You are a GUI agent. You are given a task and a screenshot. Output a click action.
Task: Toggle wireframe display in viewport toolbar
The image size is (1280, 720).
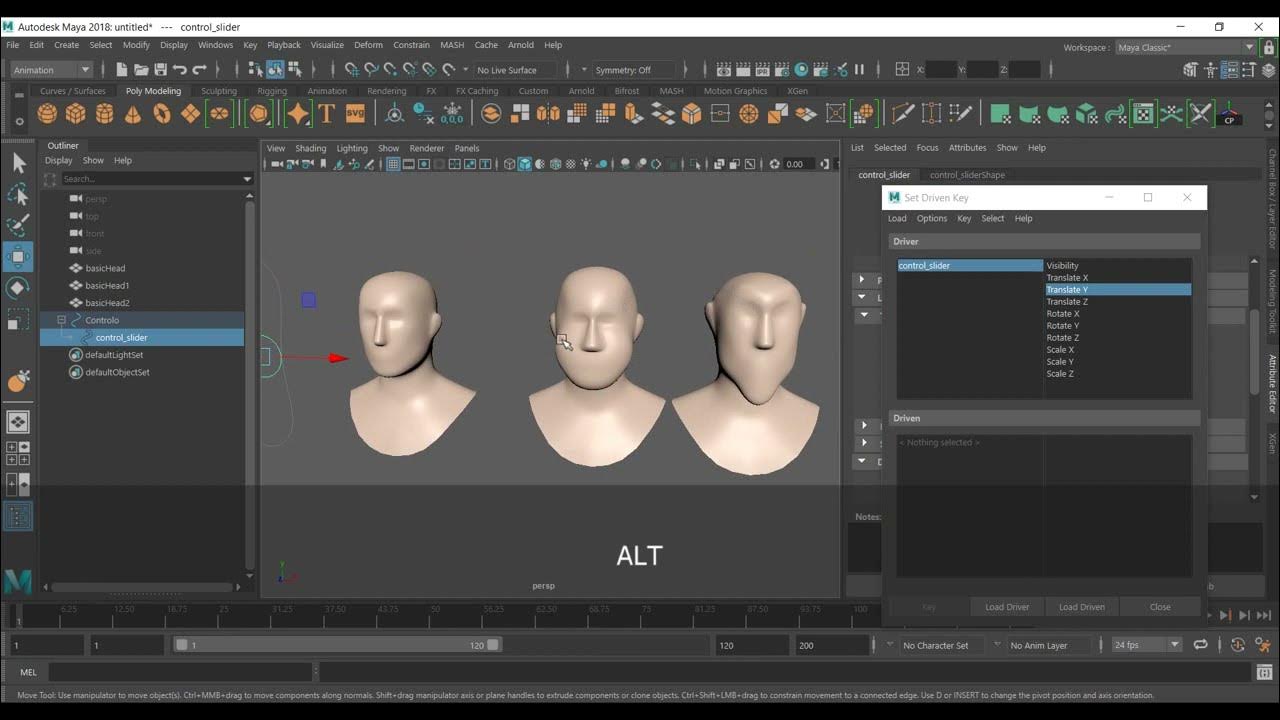click(x=510, y=164)
